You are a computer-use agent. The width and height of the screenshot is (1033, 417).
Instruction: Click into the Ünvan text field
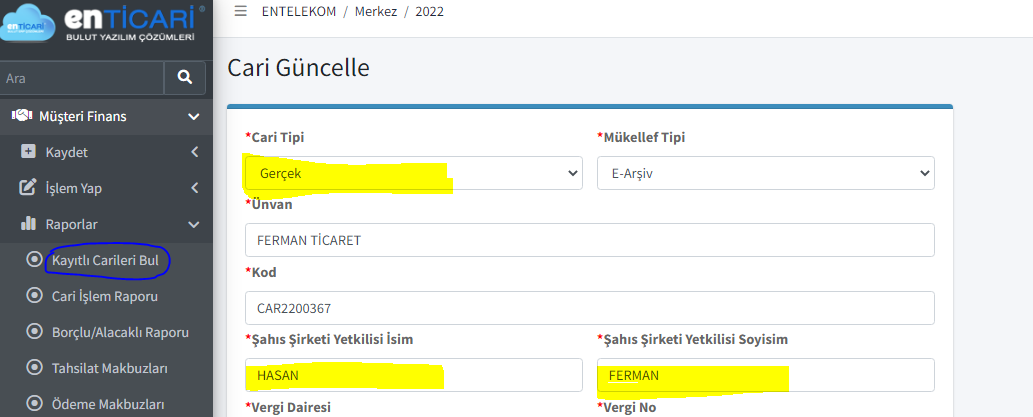pyautogui.click(x=590, y=240)
